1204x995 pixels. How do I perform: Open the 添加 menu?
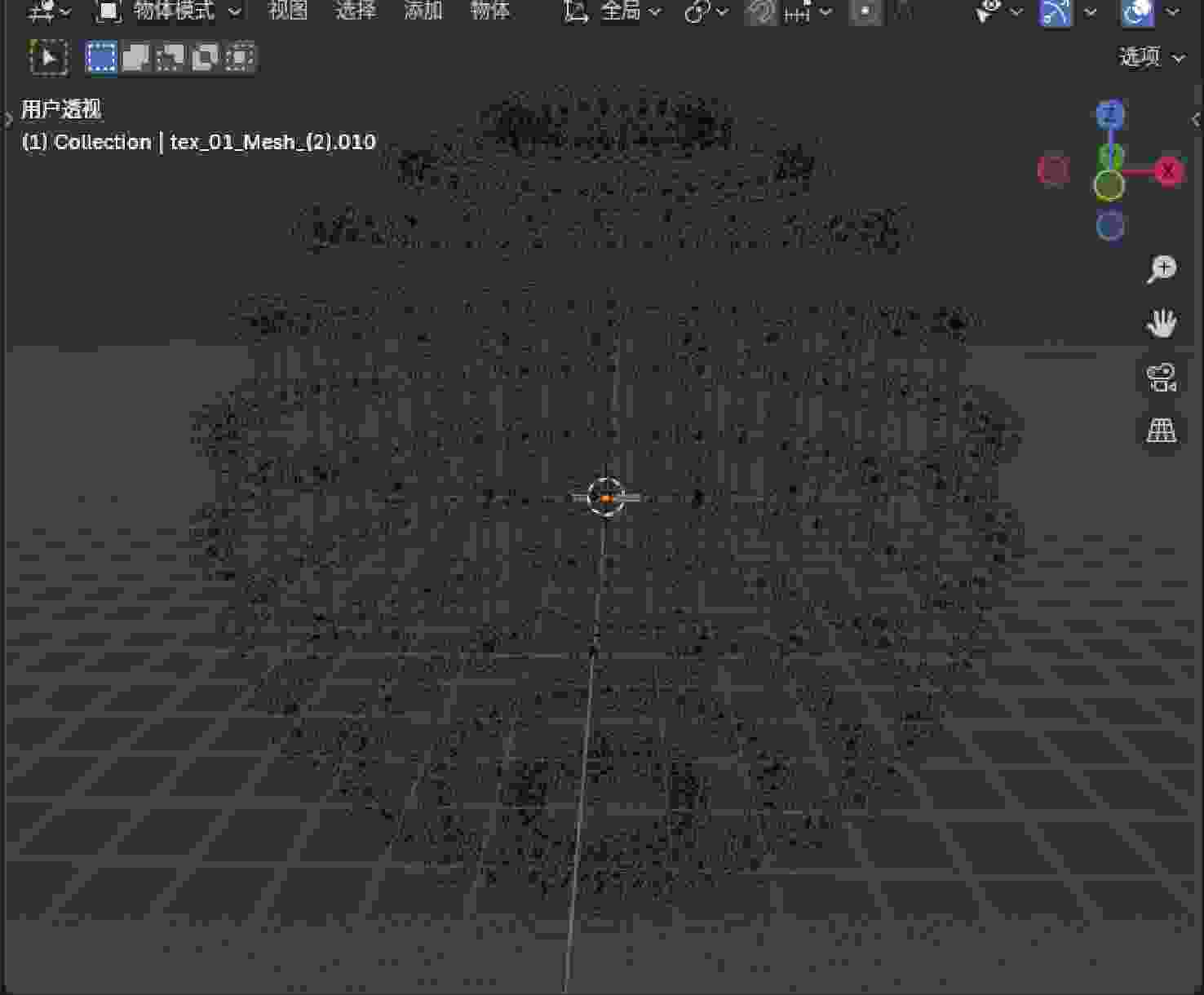click(x=423, y=11)
